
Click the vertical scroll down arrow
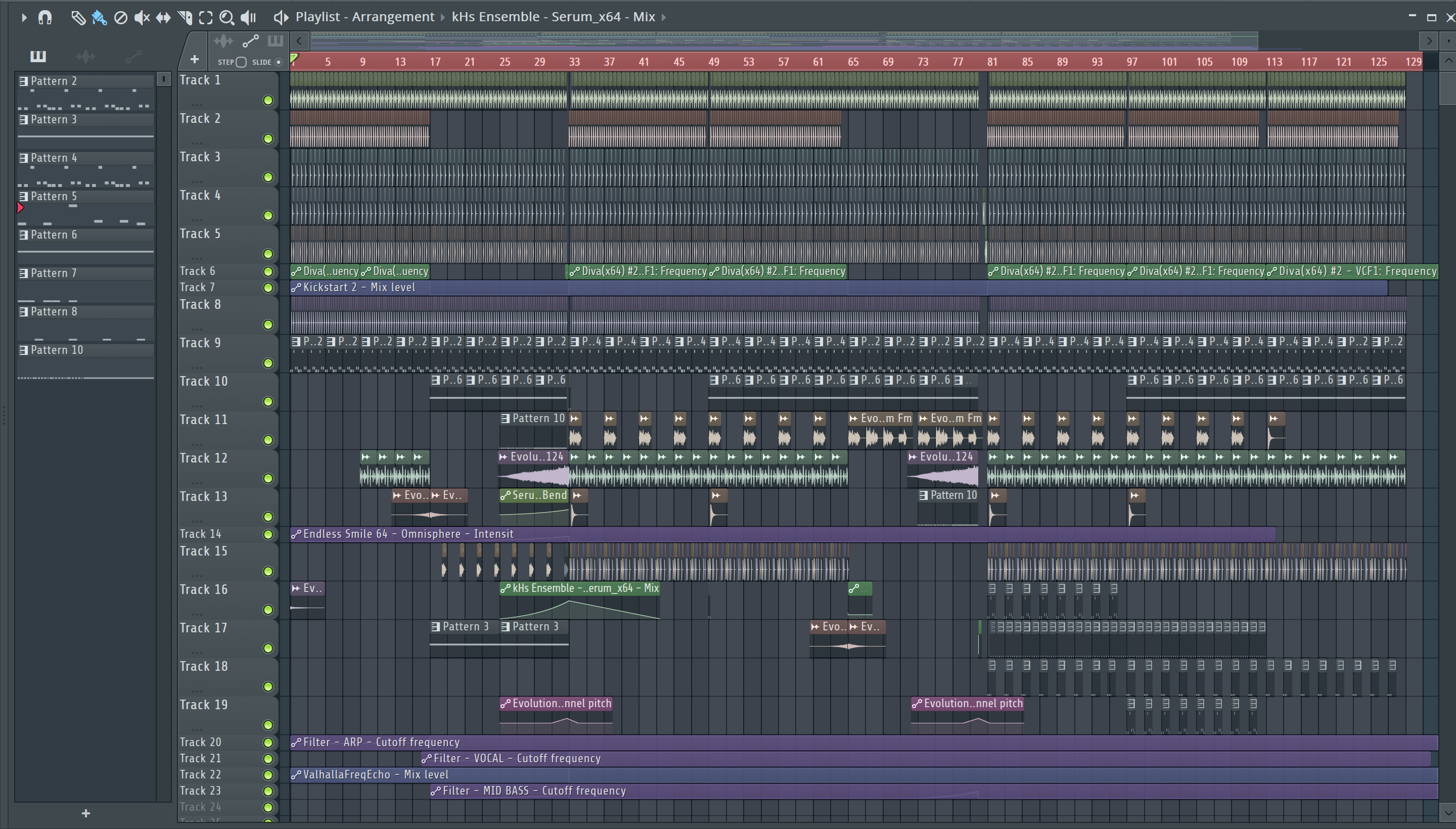click(1448, 812)
